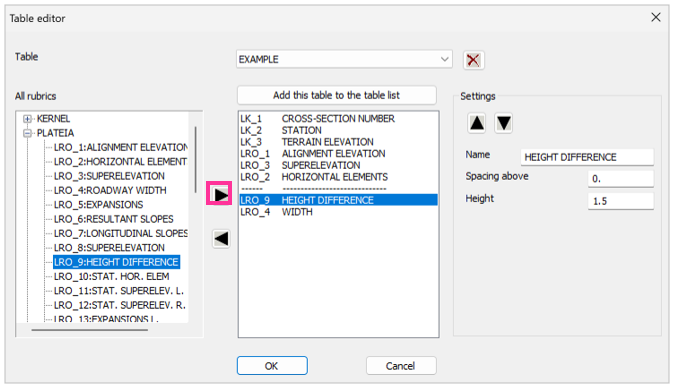The height and width of the screenshot is (388, 674).
Task: Click the Name input field
Action: click(x=587, y=157)
